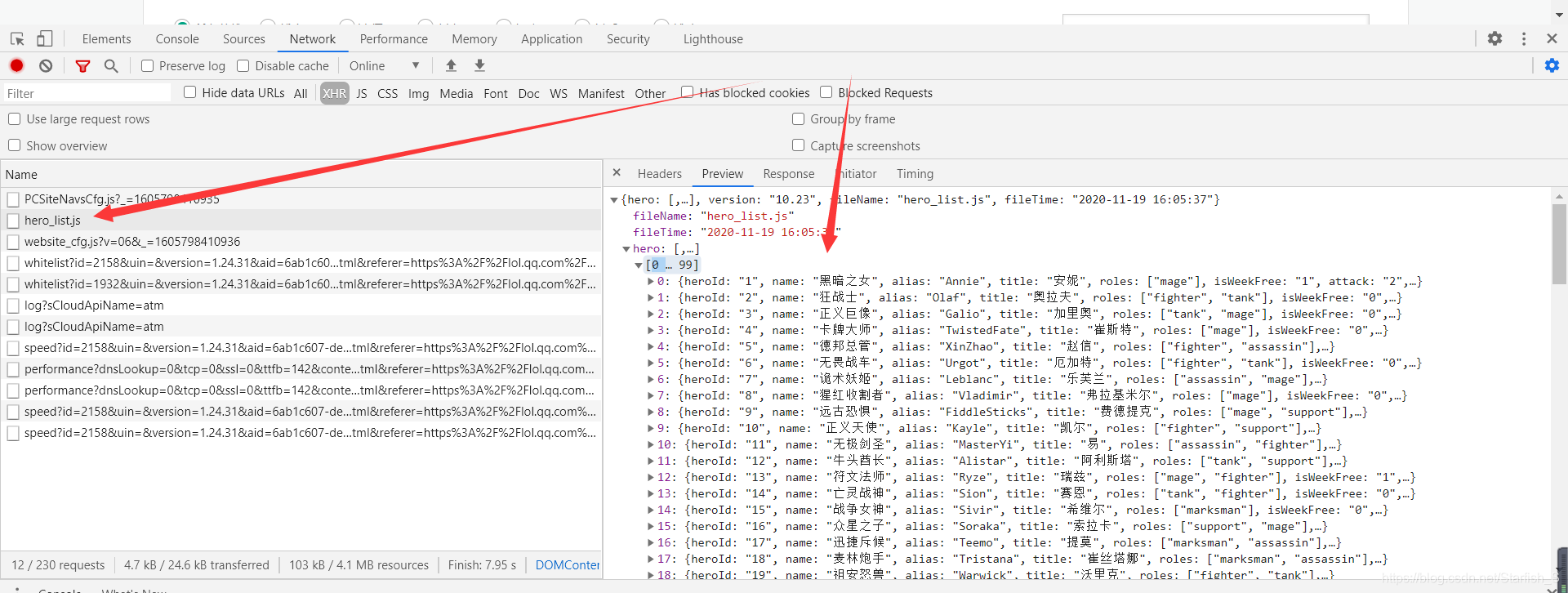Screen dimensions: 1568x593
Task: Toggle the red filter funnel icon
Action: pyautogui.click(x=82, y=65)
